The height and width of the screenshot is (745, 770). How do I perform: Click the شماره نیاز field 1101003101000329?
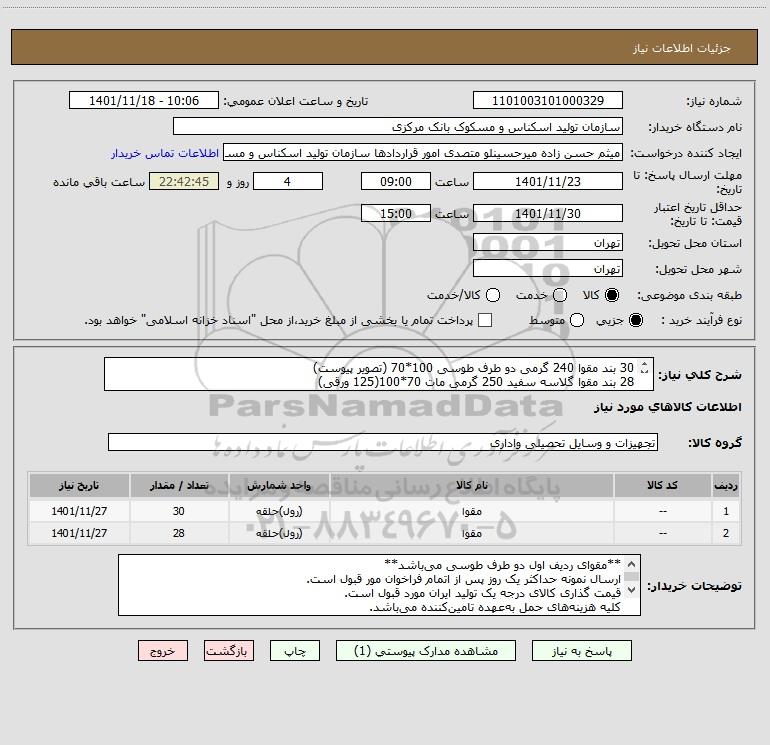[x=548, y=101]
